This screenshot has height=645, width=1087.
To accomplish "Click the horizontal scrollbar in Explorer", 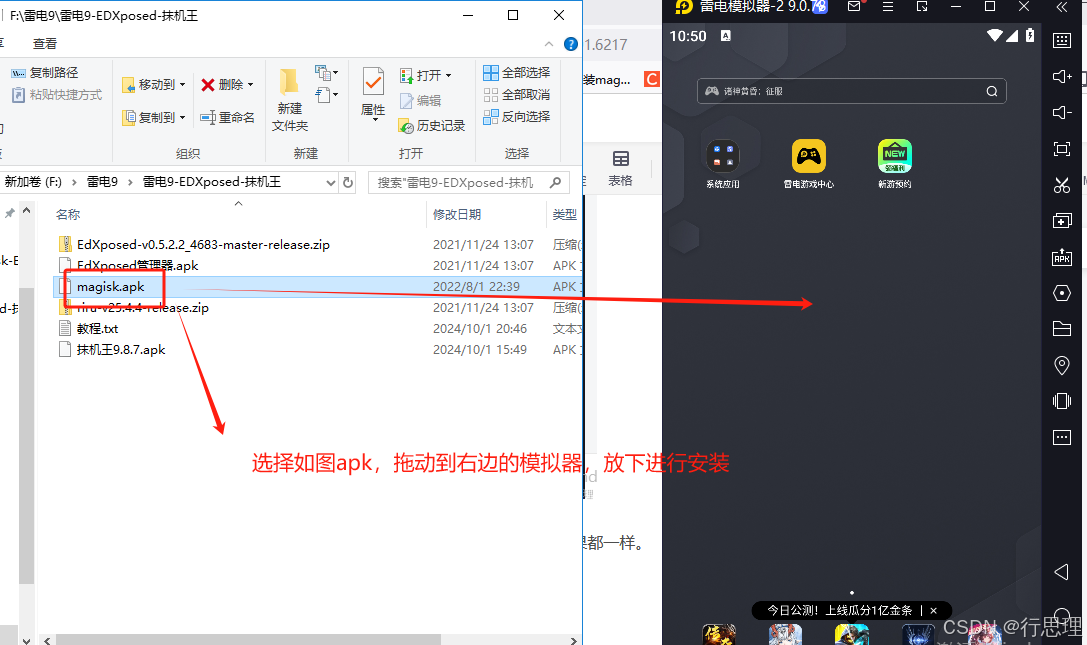I will point(248,639).
